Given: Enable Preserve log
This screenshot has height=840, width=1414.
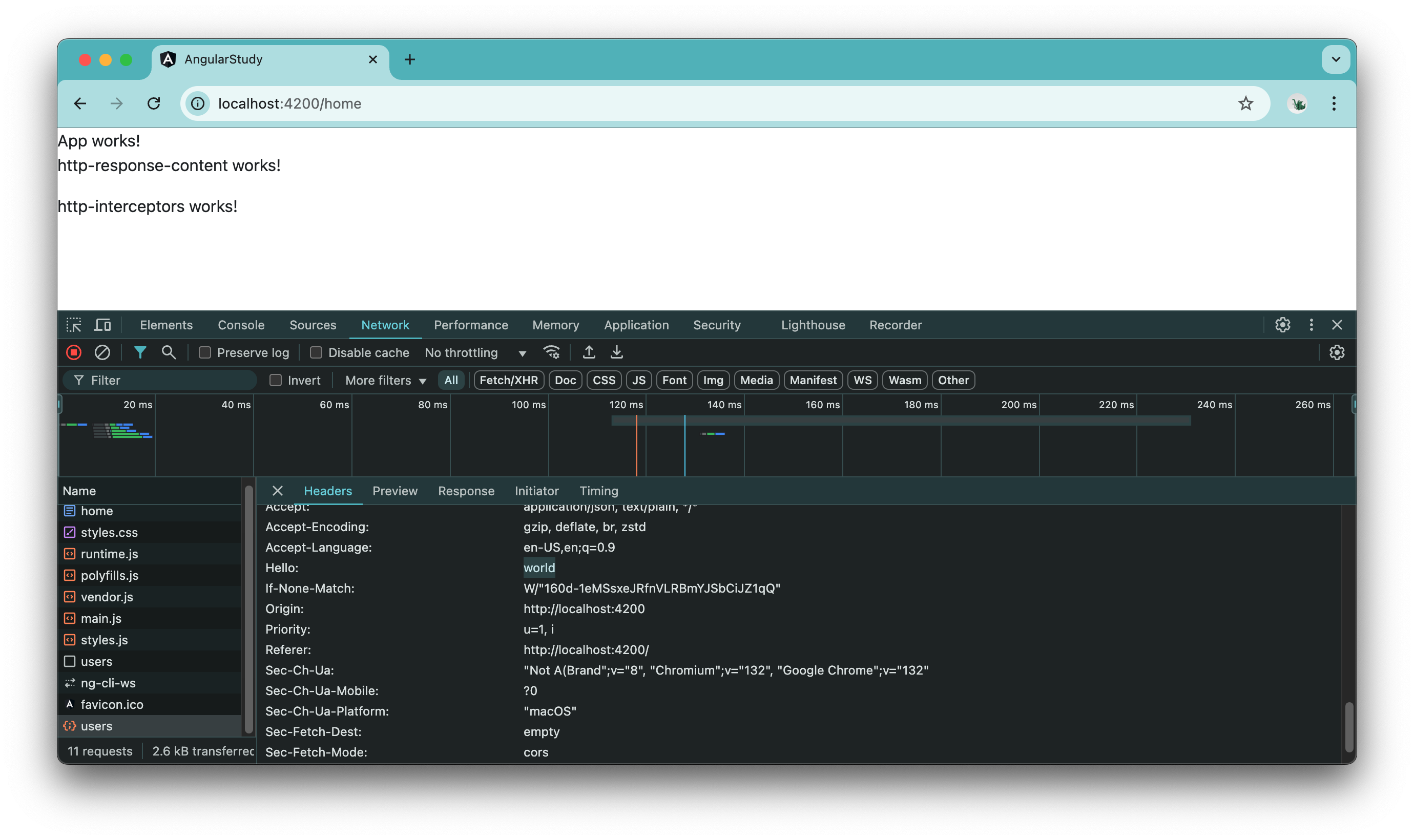Looking at the screenshot, I should 205,352.
